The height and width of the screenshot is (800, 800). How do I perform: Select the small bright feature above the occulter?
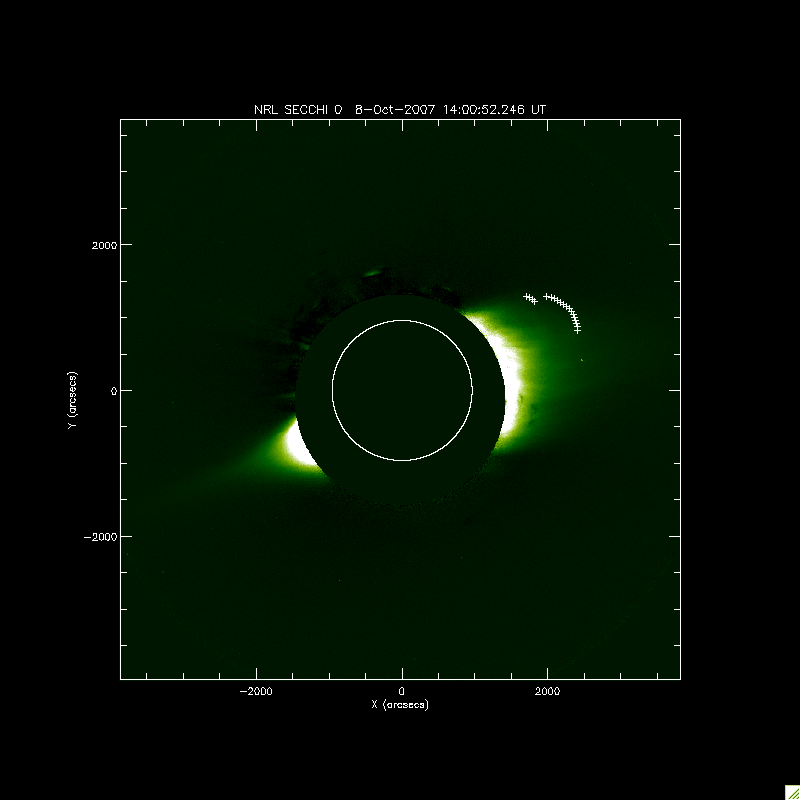374,272
